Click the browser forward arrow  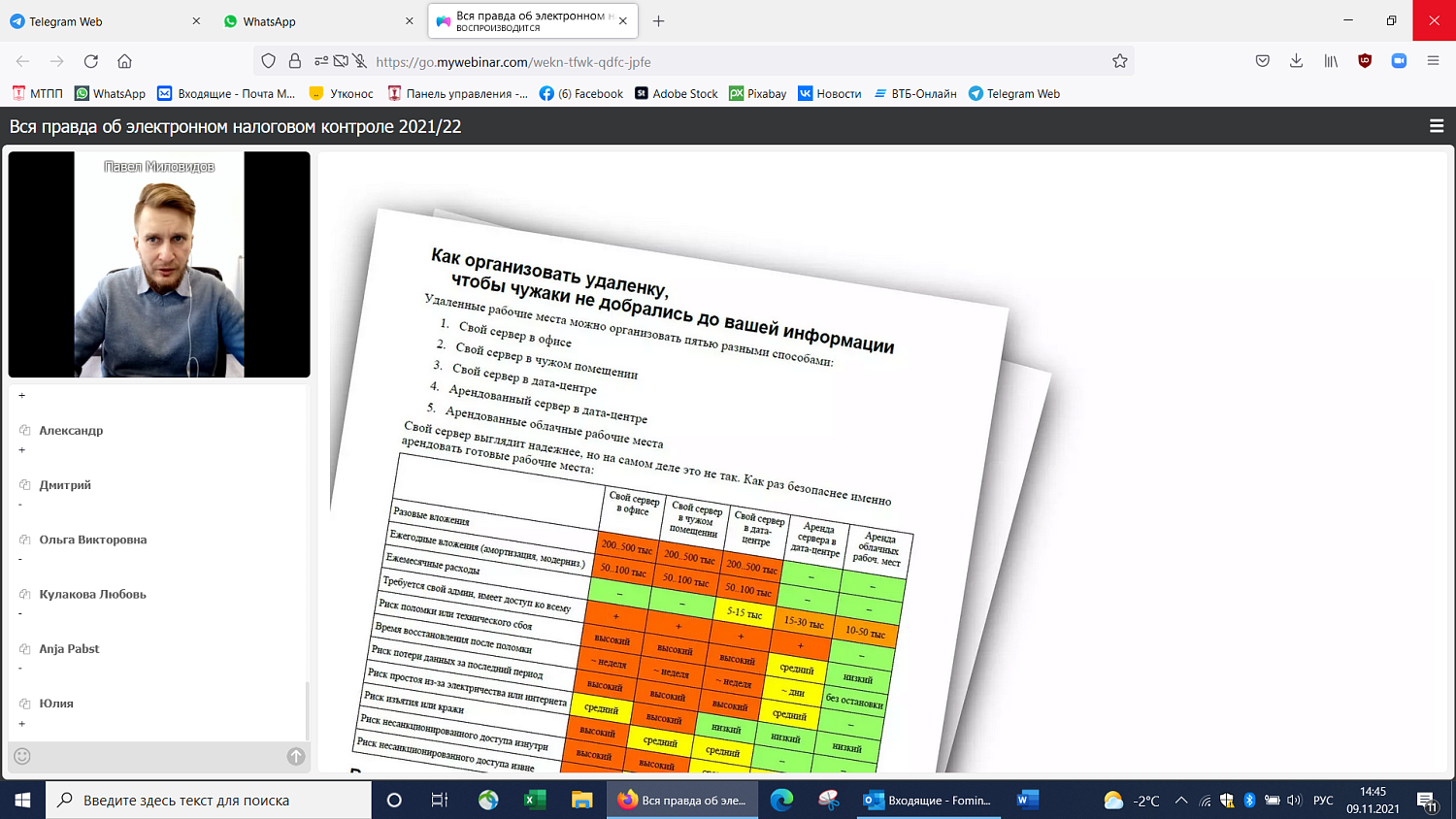pos(57,61)
